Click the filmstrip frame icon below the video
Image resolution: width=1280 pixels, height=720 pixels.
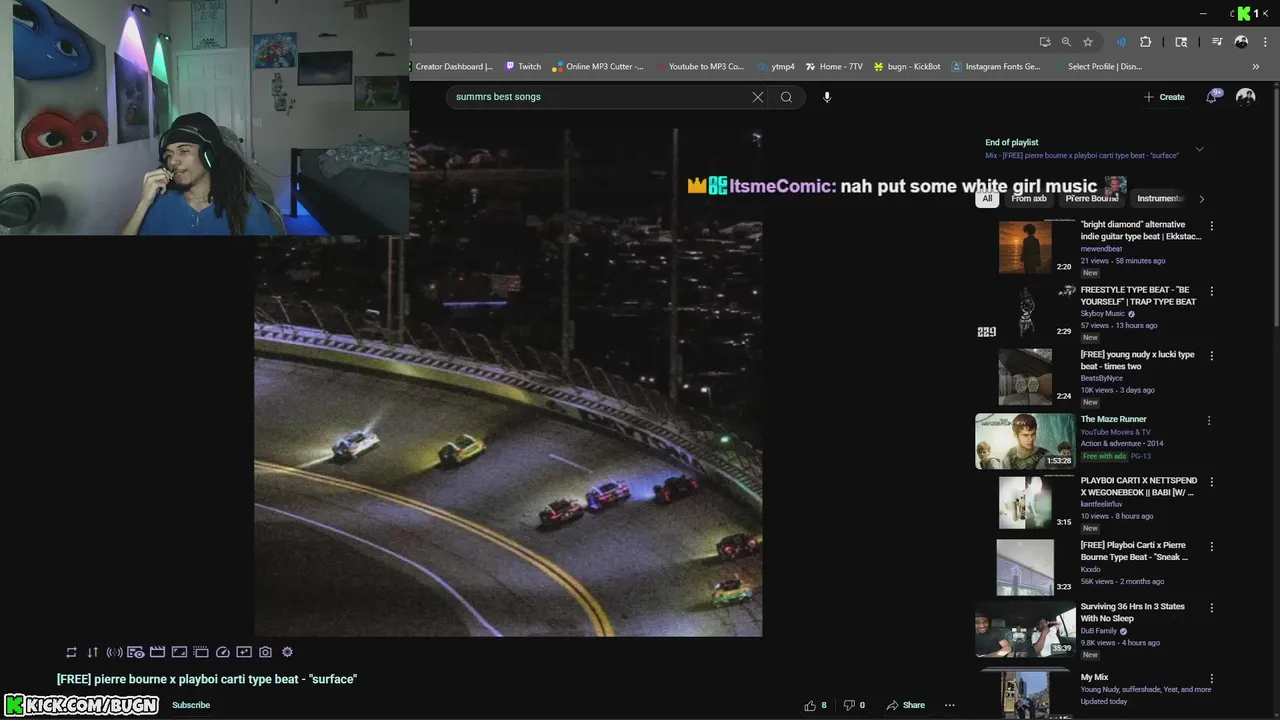200,652
